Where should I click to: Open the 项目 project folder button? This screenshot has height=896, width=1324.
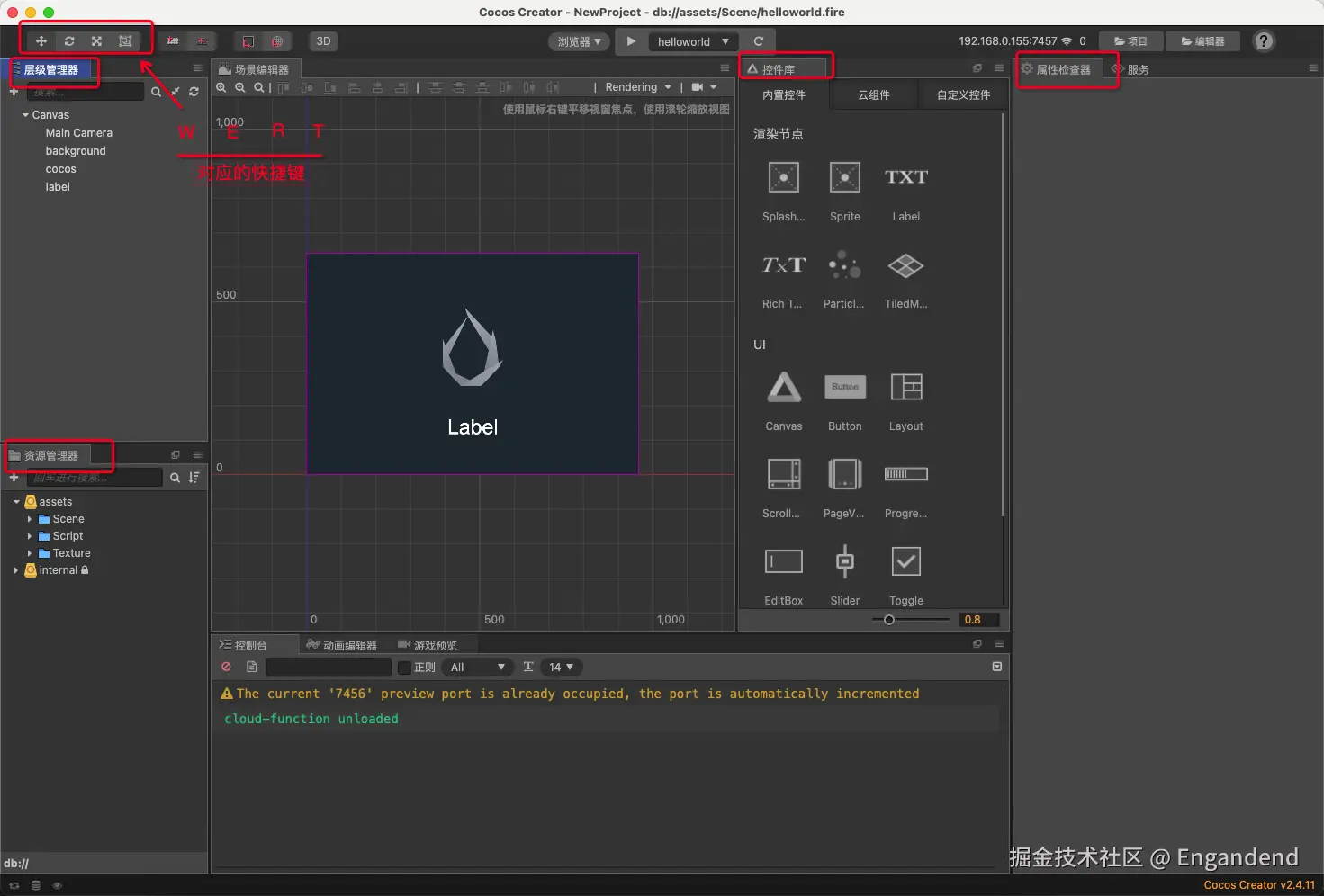click(1131, 41)
